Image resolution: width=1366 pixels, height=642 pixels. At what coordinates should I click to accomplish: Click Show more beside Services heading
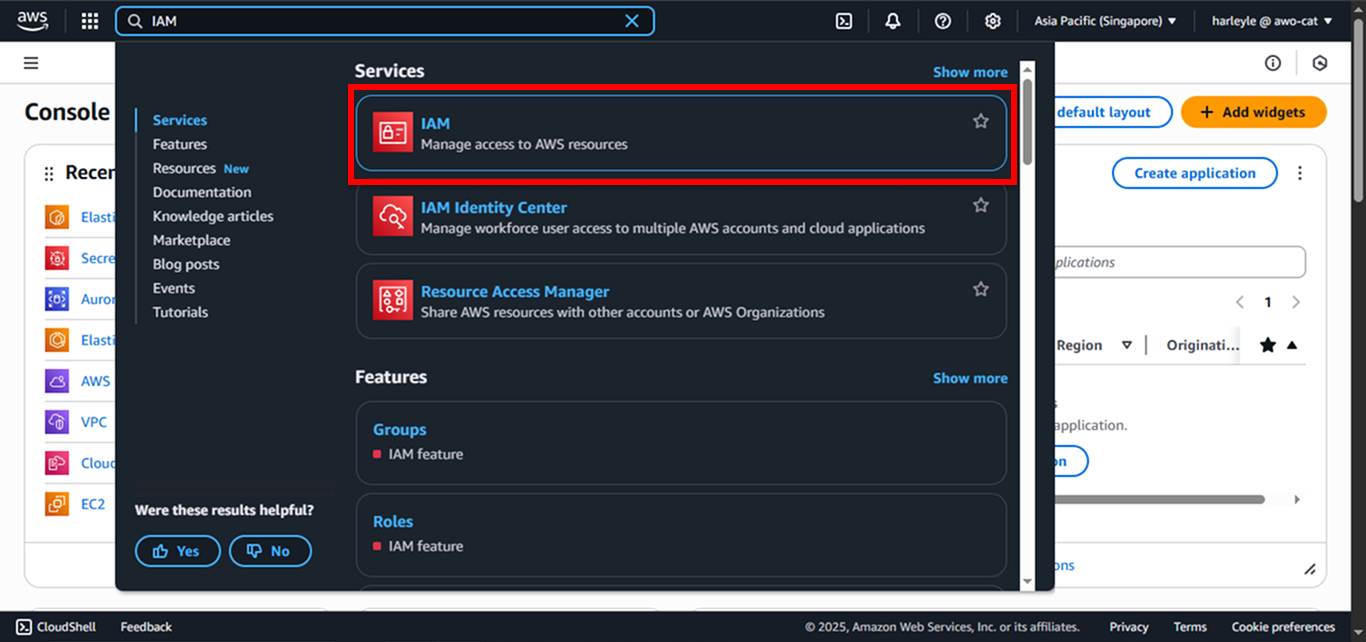(x=970, y=72)
